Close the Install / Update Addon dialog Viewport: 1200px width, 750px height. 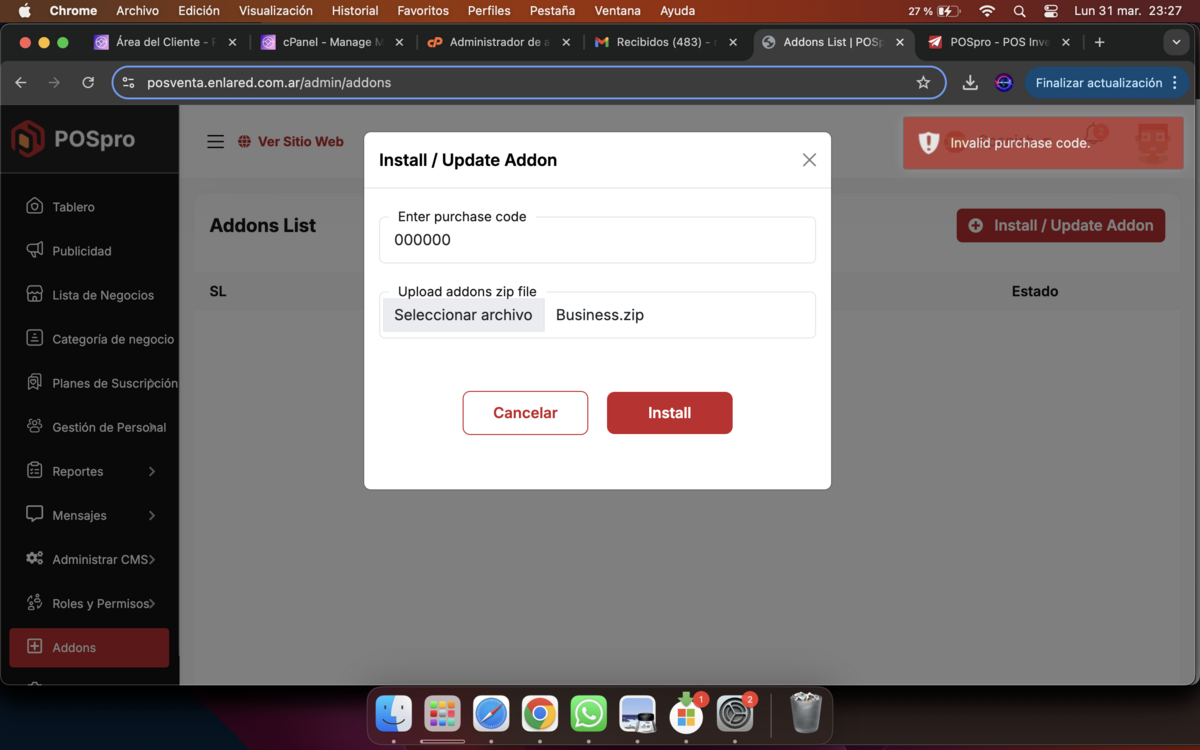(809, 160)
